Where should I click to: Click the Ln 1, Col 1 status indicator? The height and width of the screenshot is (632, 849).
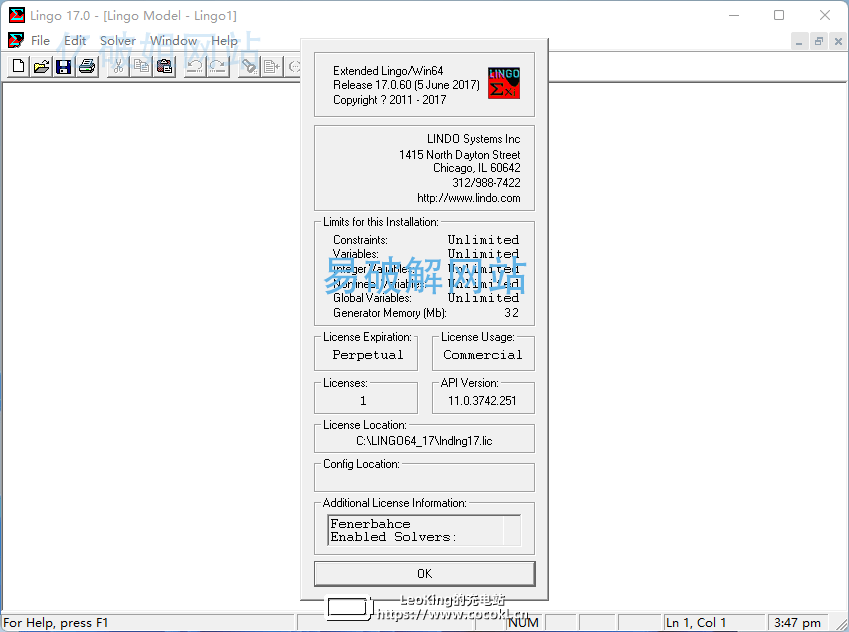click(x=696, y=623)
